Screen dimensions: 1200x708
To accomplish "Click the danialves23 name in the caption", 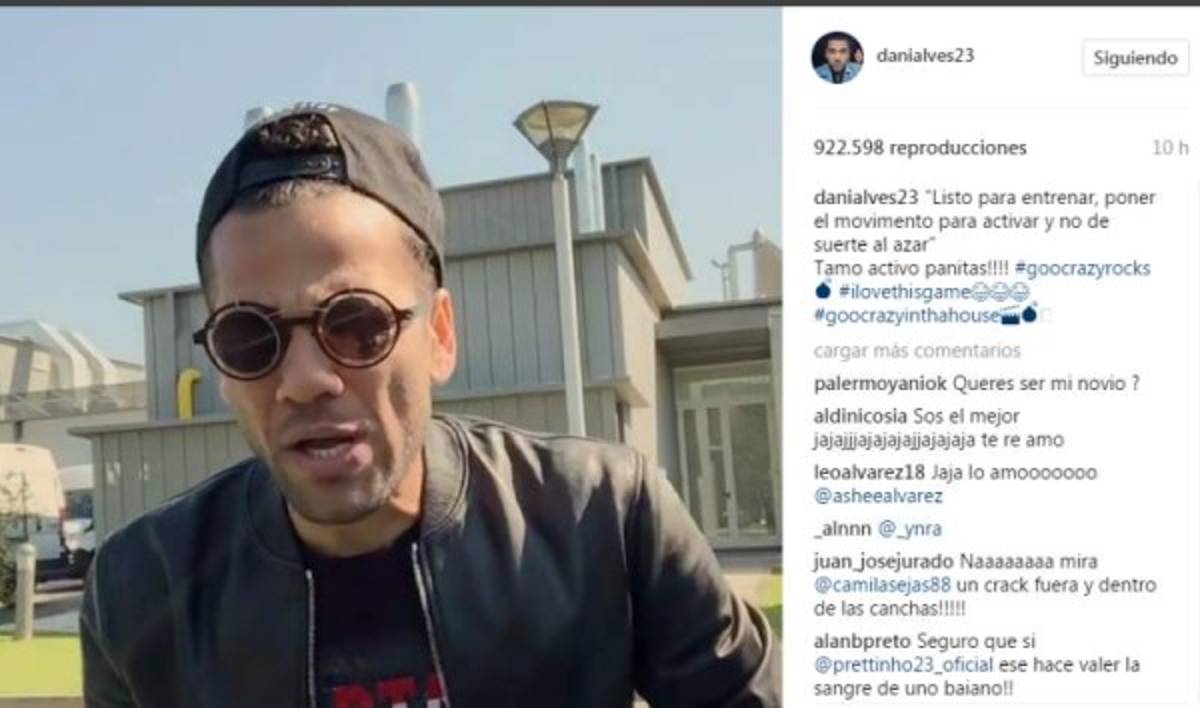I will [864, 198].
